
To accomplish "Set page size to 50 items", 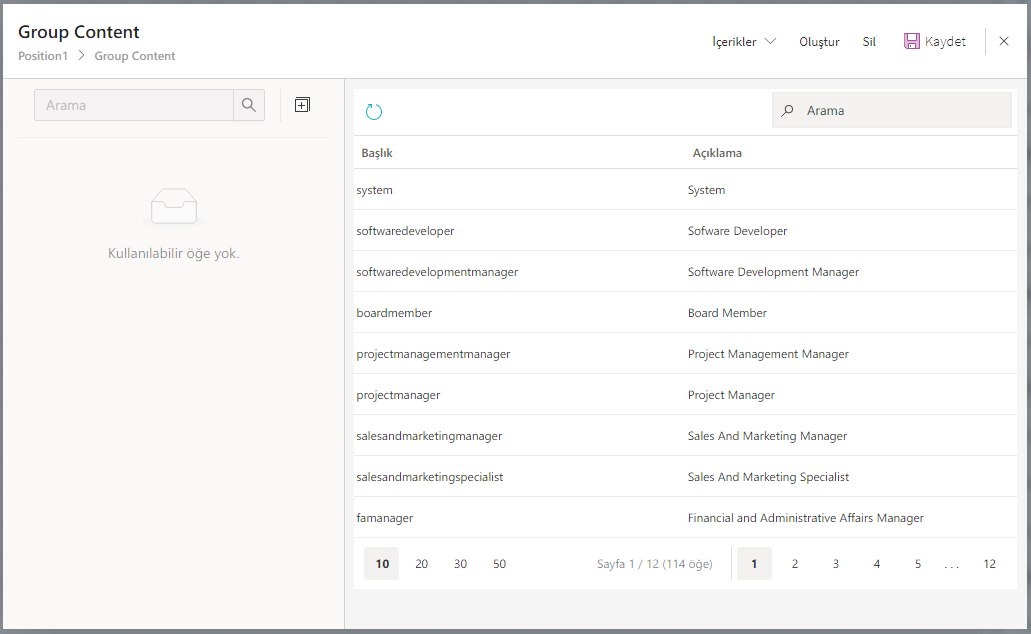I will click(x=499, y=564).
